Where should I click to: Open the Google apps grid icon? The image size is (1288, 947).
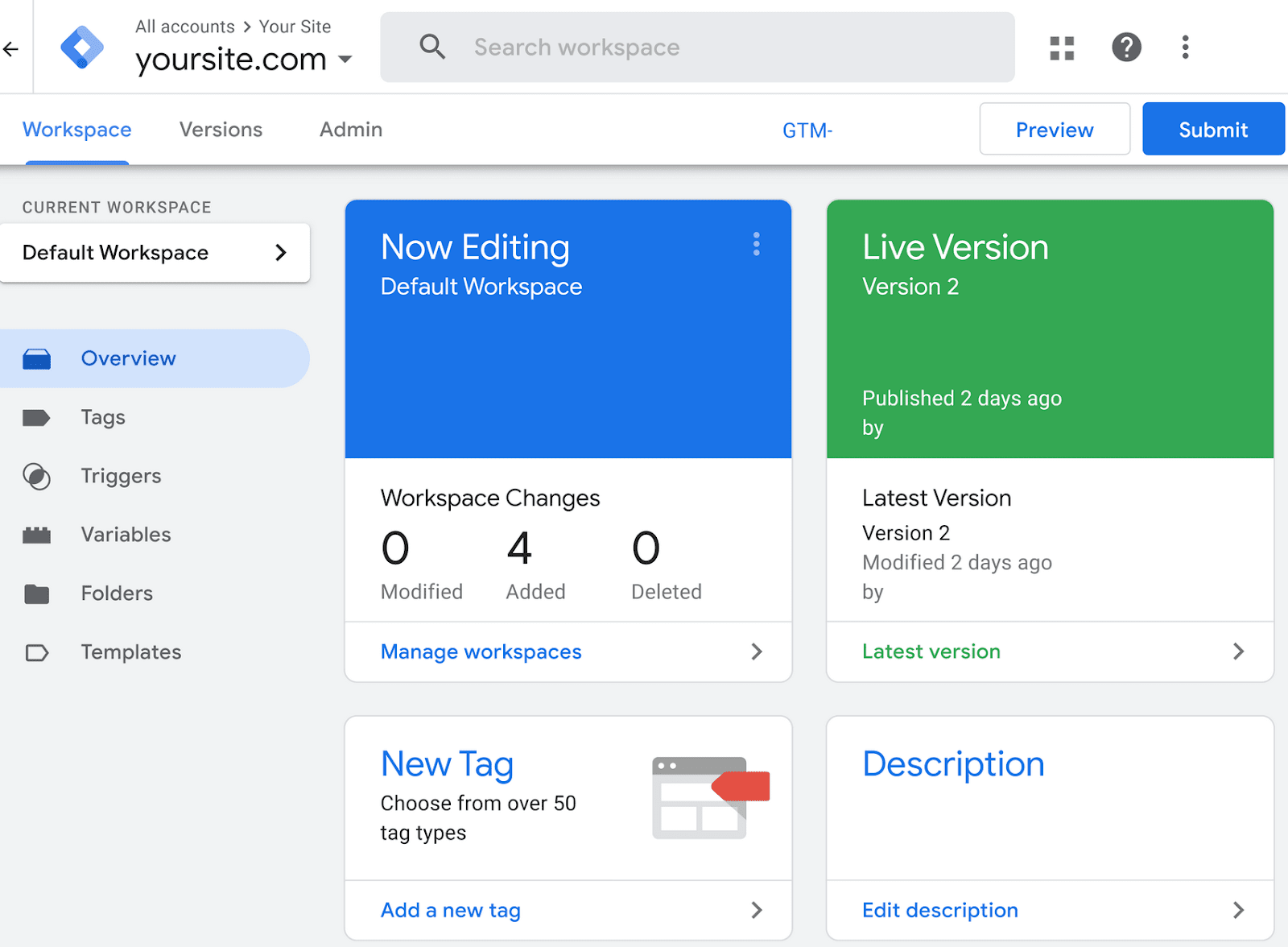pos(1062,48)
